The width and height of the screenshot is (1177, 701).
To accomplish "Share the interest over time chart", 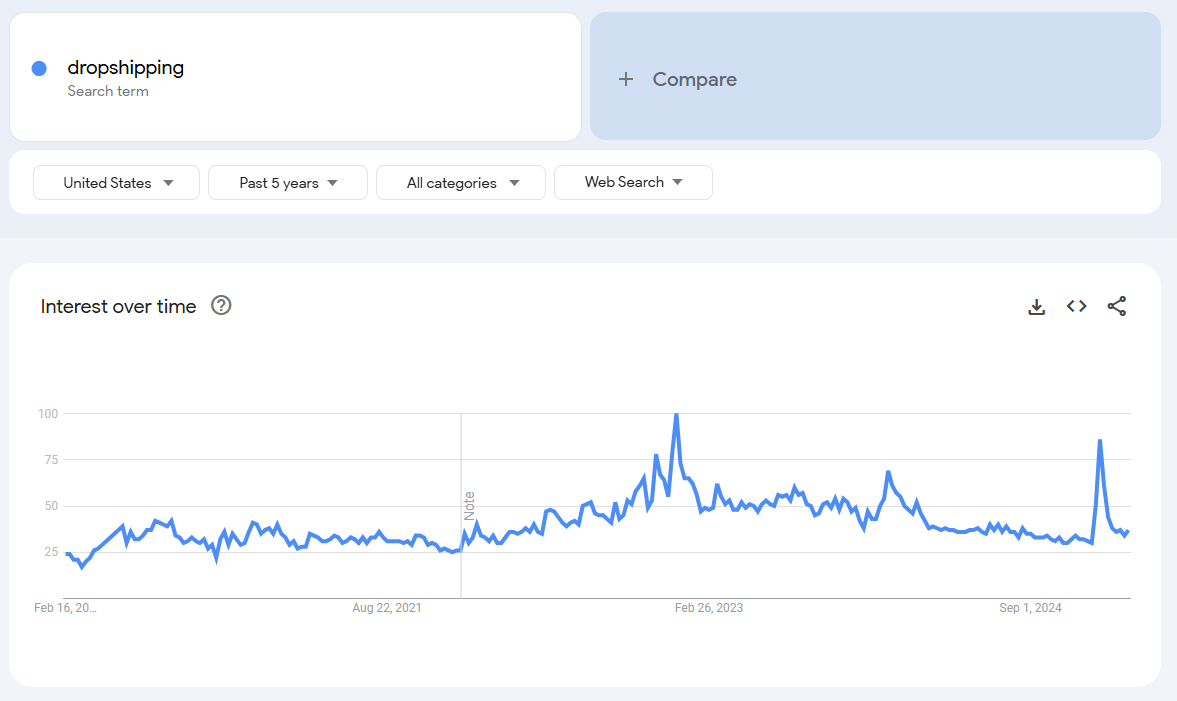I will click(x=1116, y=306).
